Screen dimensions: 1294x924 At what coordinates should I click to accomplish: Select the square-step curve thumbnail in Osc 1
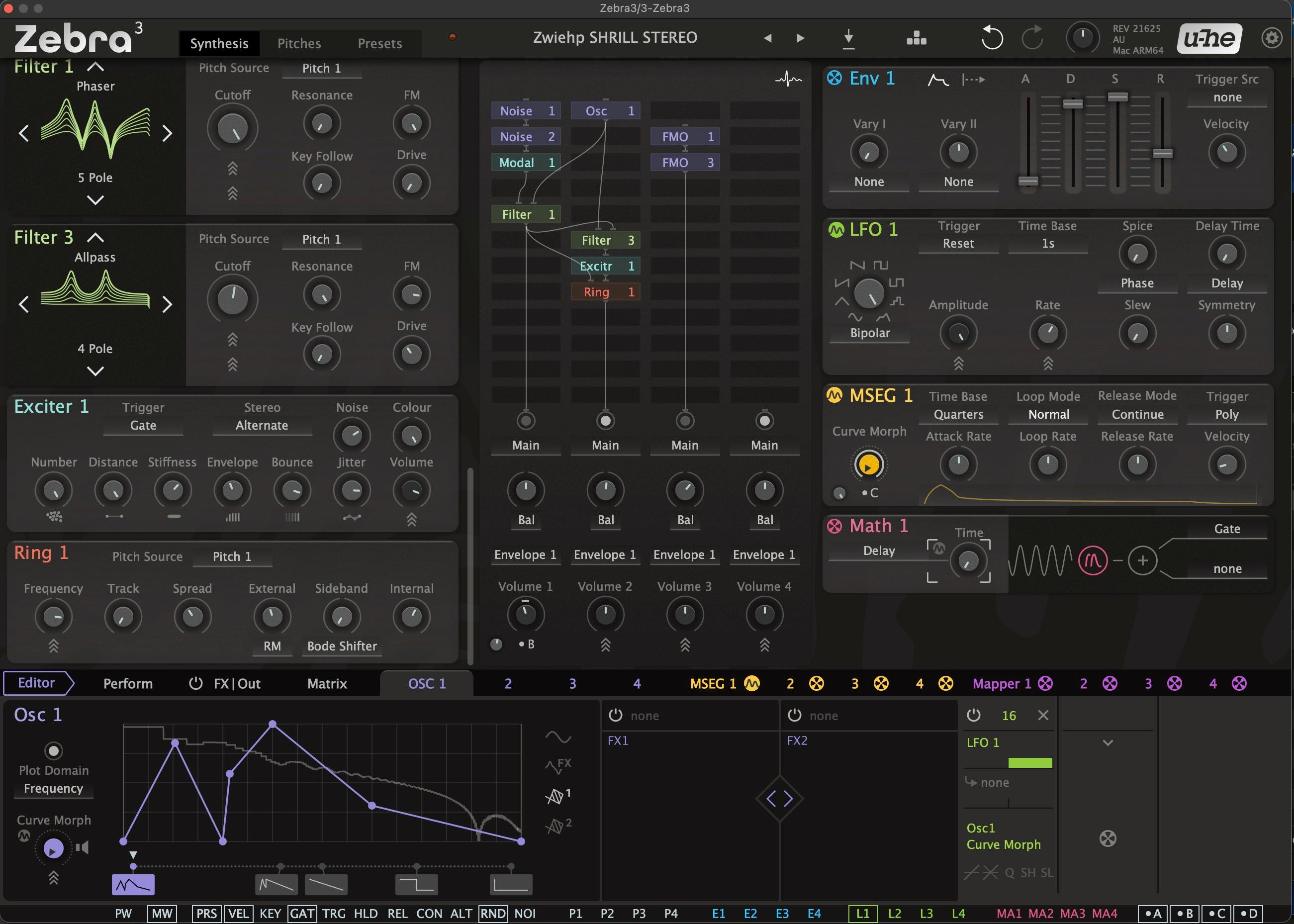[x=417, y=885]
